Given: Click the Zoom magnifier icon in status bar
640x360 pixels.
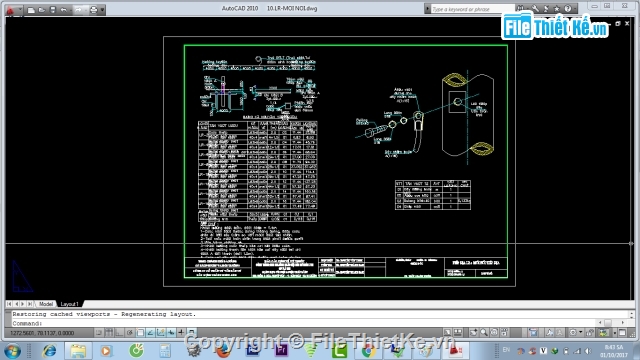Looking at the screenshot, I should [484, 333].
